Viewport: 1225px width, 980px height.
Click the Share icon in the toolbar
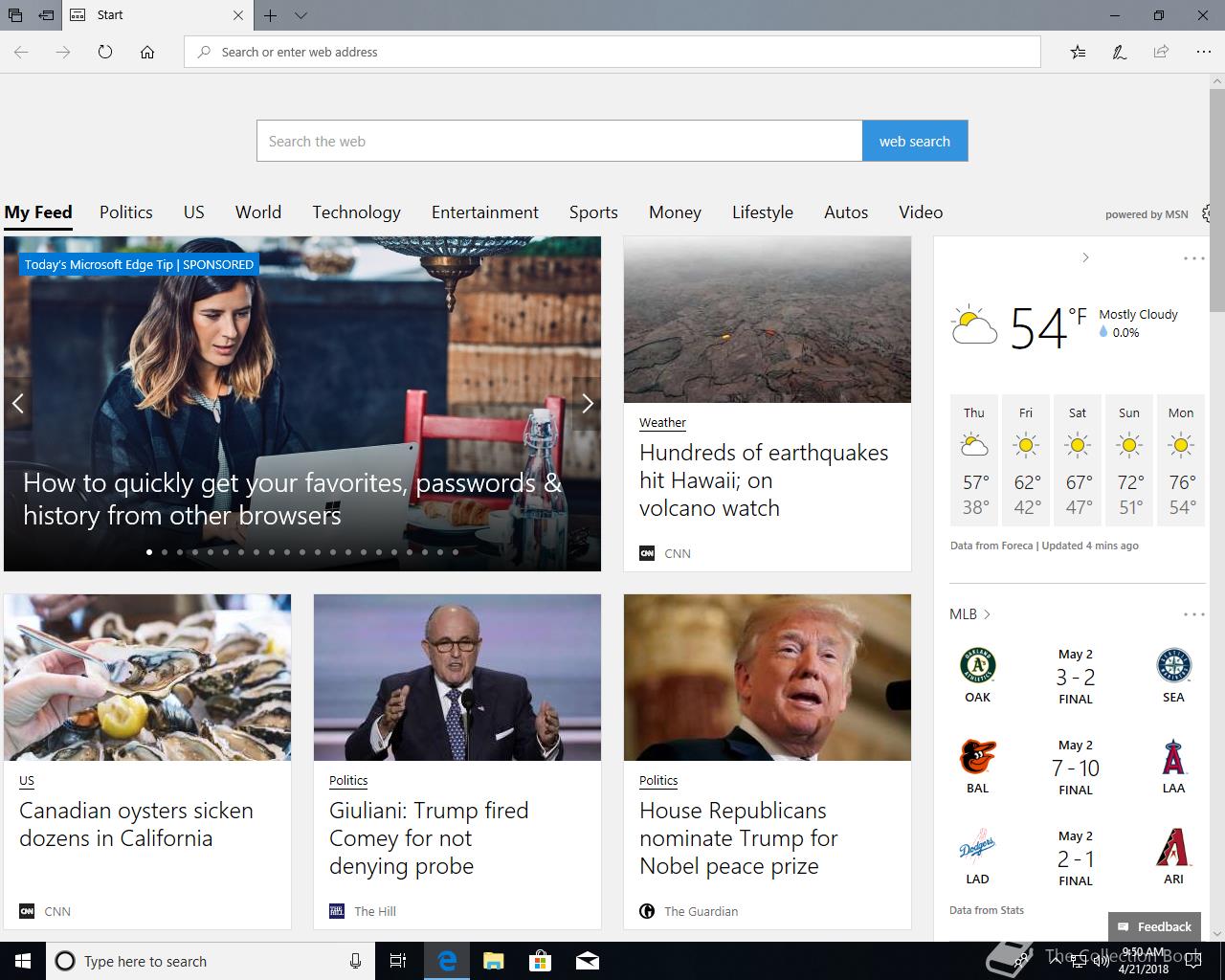(1161, 52)
